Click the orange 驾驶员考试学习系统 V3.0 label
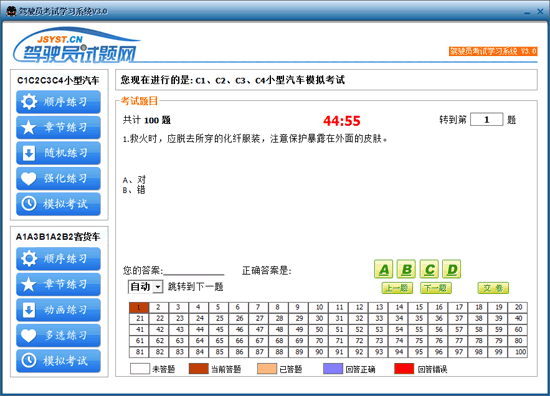550x396 pixels. pos(493,51)
